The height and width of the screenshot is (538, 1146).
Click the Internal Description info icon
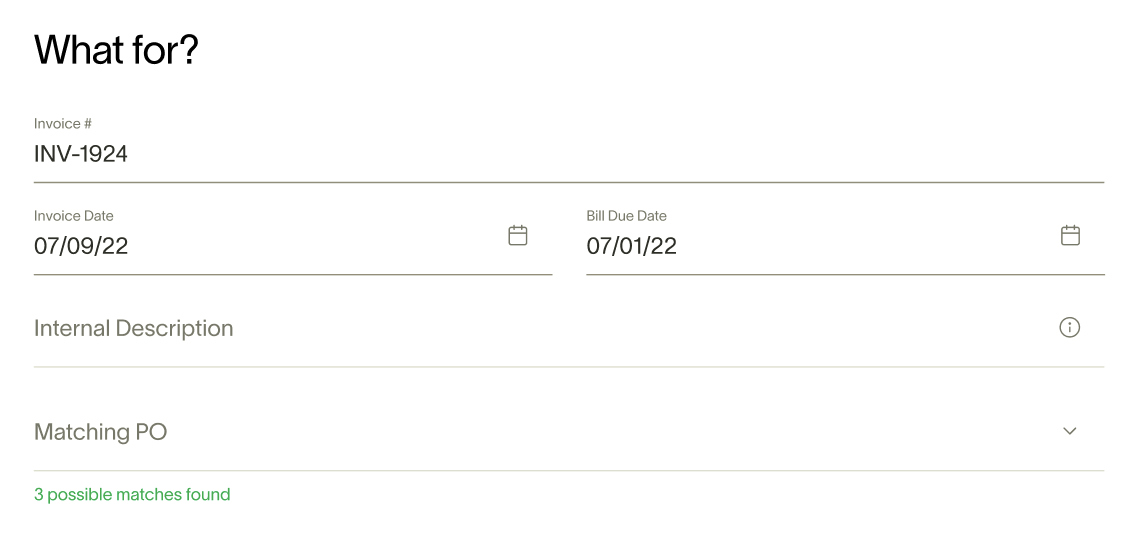point(1069,328)
